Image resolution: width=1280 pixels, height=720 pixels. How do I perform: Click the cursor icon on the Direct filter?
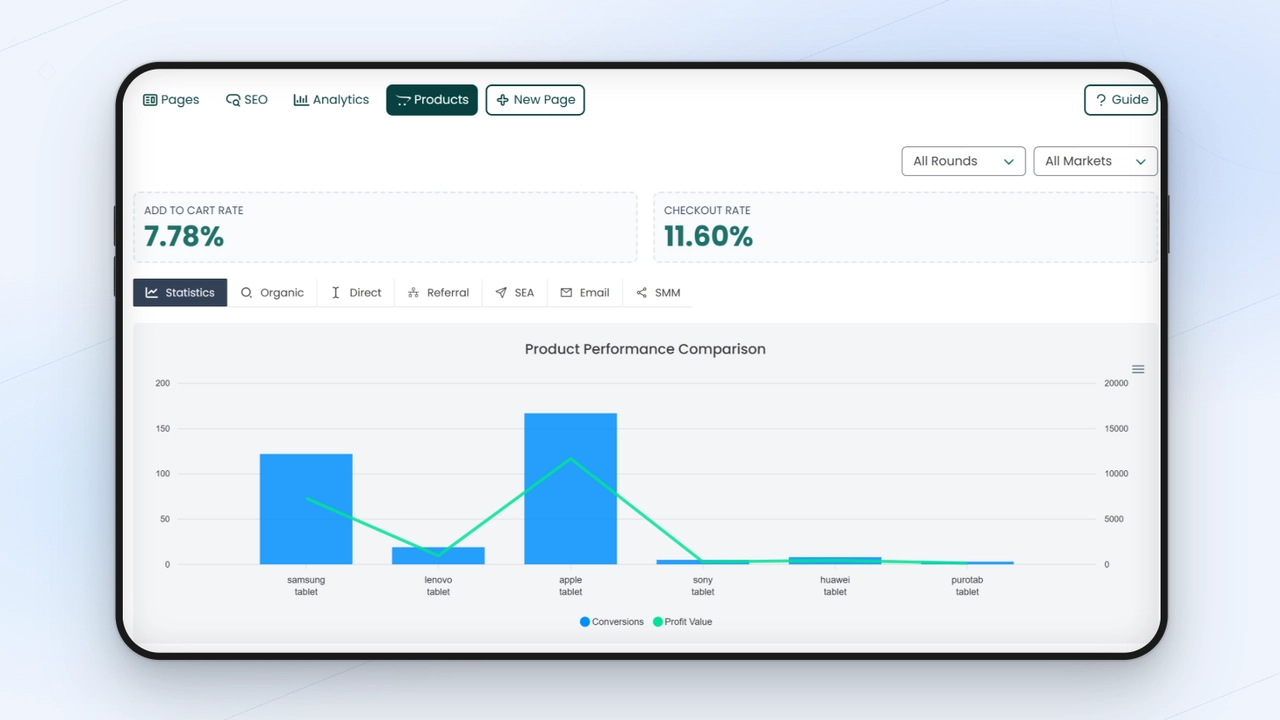tap(336, 292)
